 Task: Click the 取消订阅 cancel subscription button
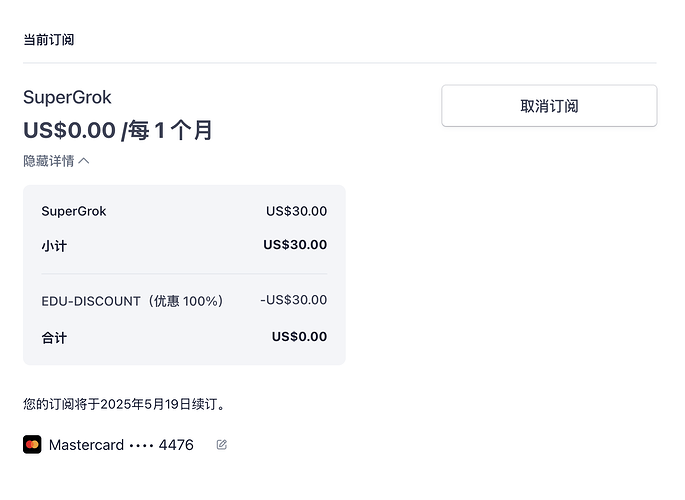549,106
